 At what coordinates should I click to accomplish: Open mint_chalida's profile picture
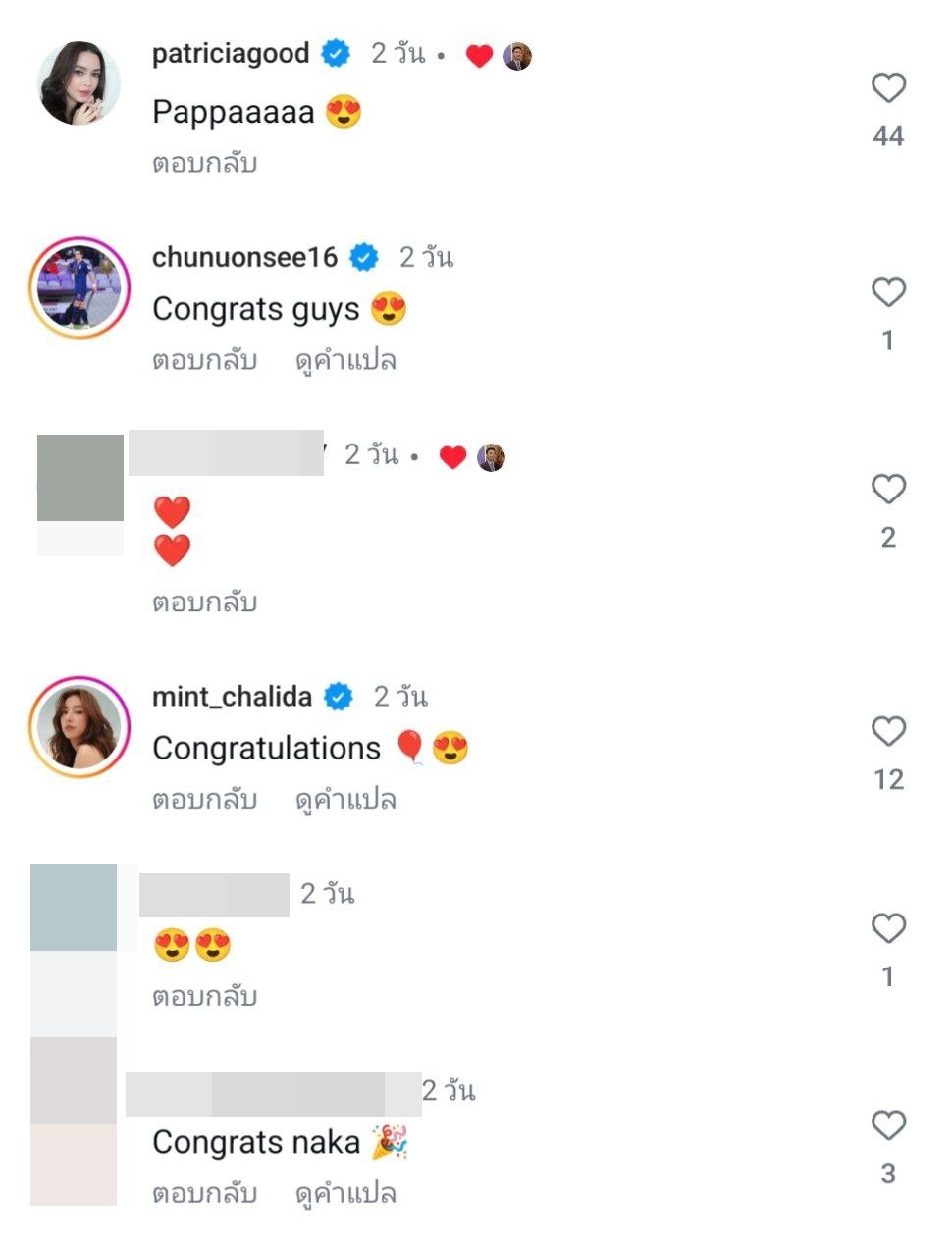pos(79,723)
